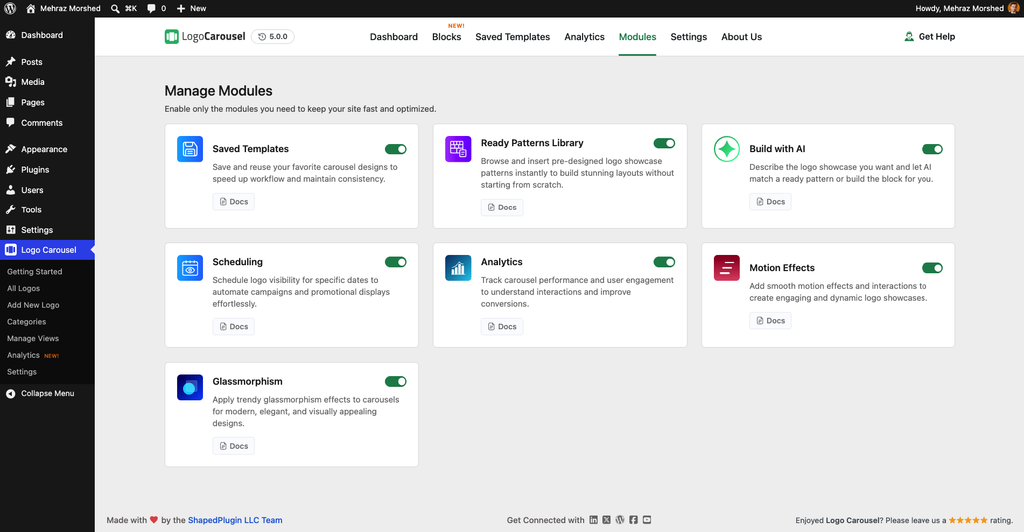This screenshot has width=1024, height=532.
Task: Click the plus New icon in admin bar
Action: (181, 8)
